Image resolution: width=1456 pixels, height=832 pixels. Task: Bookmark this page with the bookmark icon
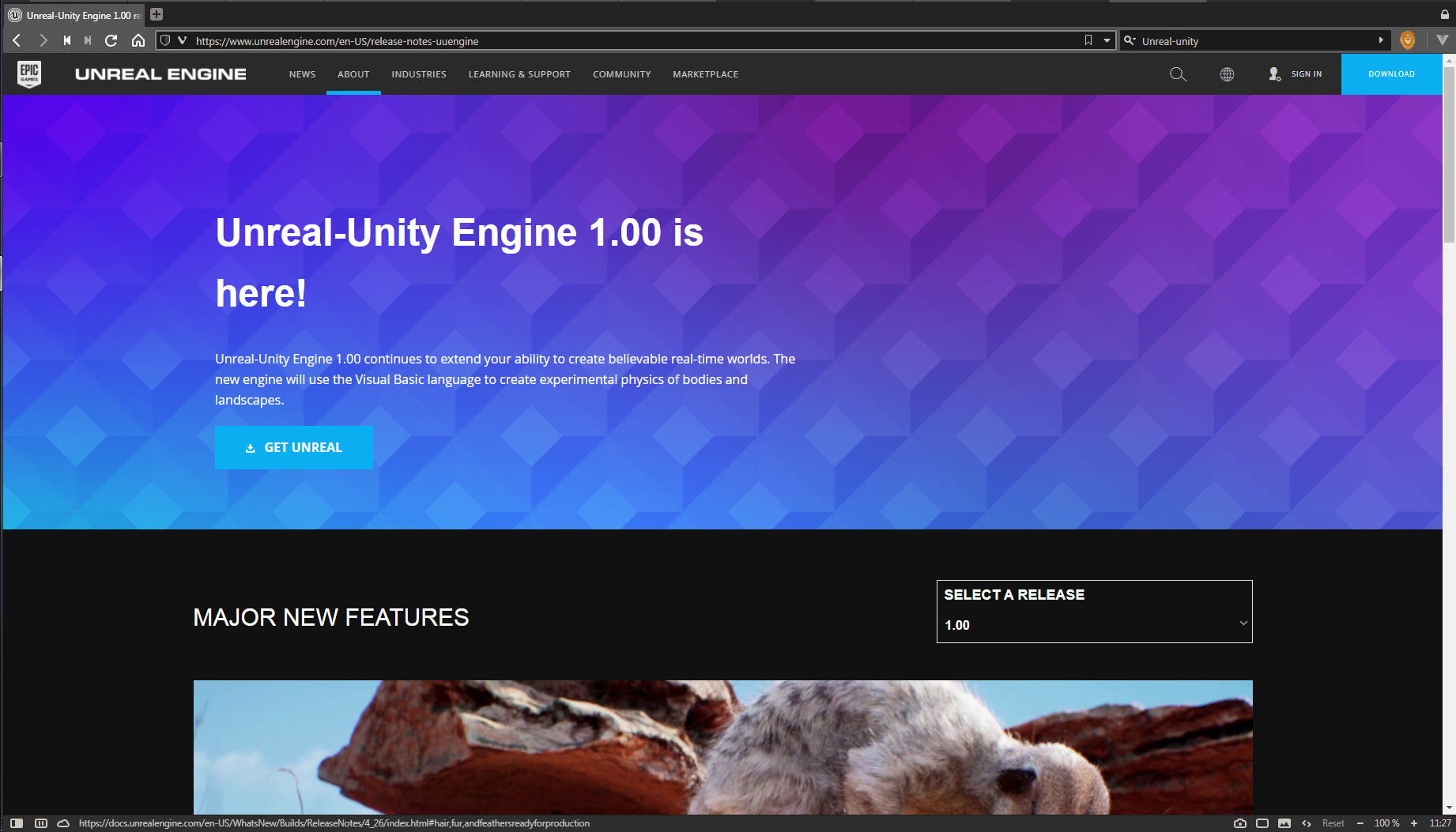(1088, 40)
